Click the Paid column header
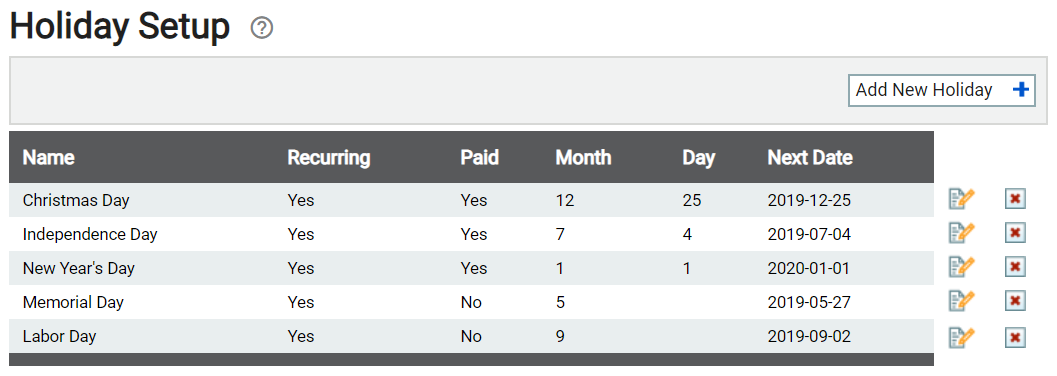The image size is (1057, 376). (x=479, y=158)
